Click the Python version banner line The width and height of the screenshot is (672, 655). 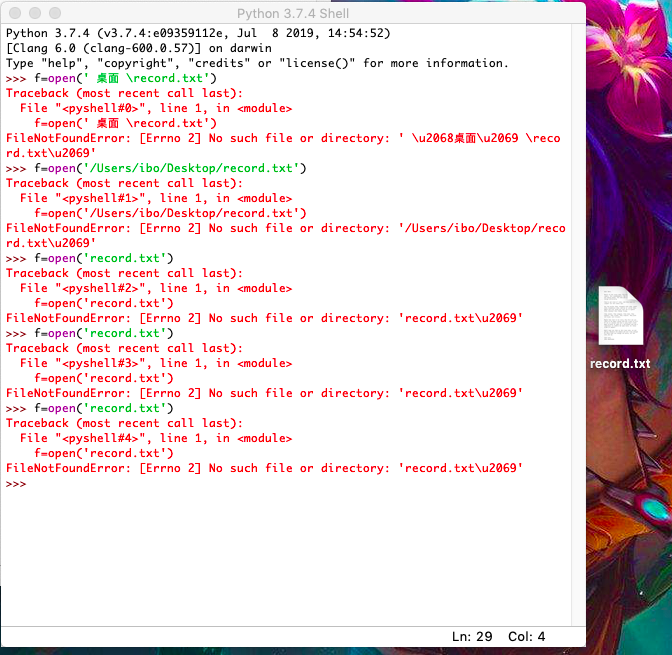[198, 33]
